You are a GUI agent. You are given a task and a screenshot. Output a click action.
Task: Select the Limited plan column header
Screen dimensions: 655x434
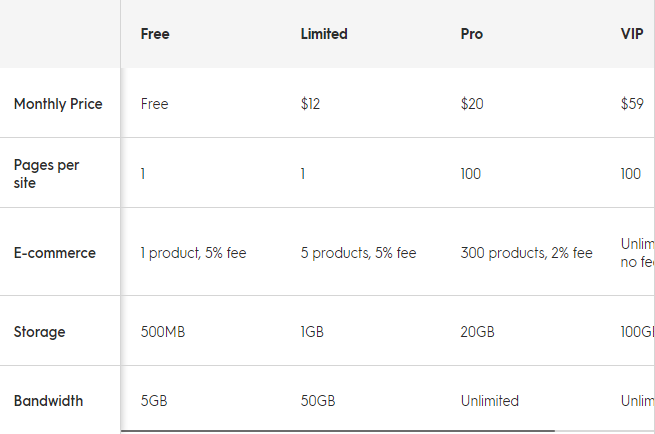(x=324, y=34)
